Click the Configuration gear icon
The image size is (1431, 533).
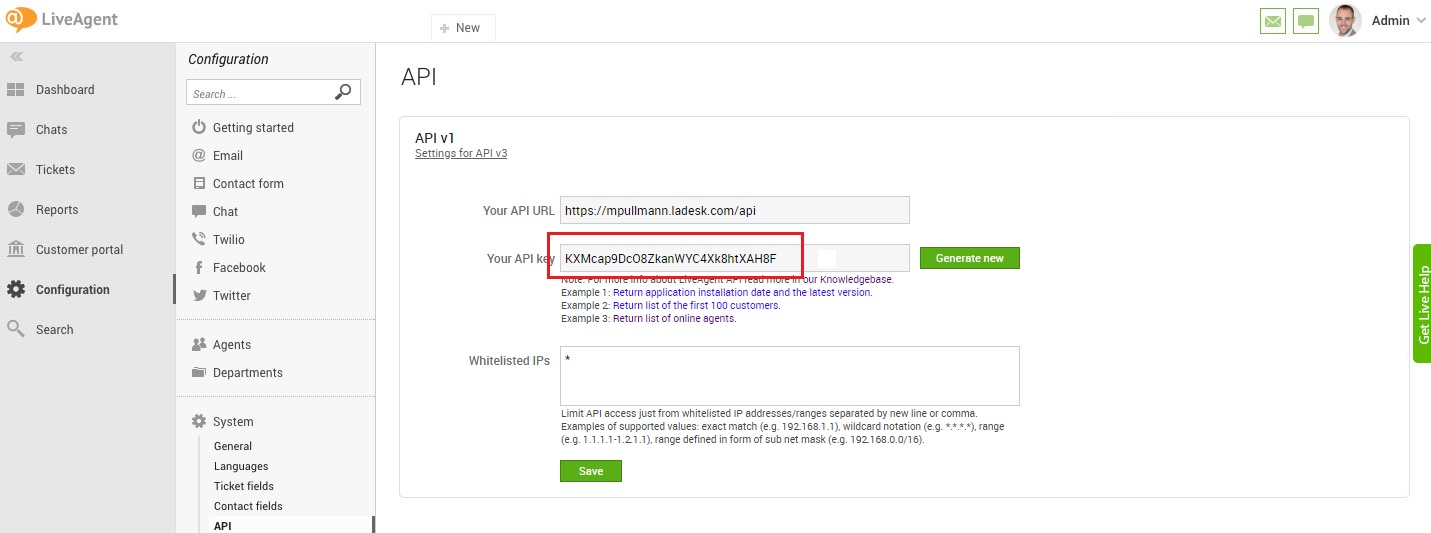tap(16, 290)
